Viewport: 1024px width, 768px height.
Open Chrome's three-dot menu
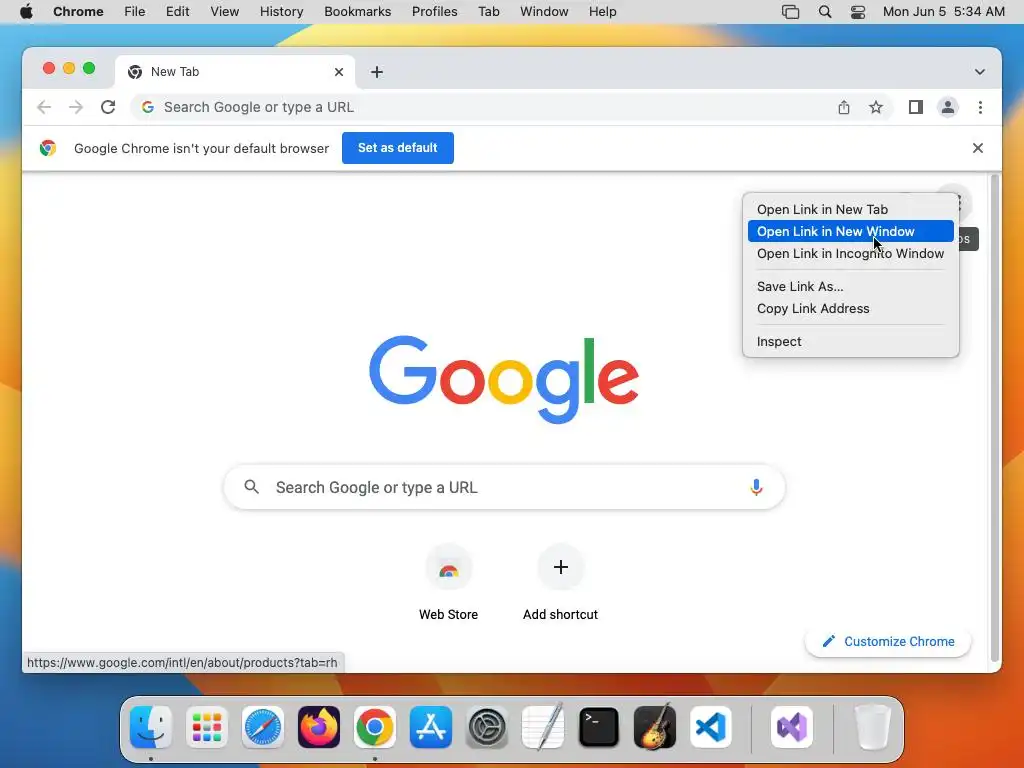pos(980,107)
